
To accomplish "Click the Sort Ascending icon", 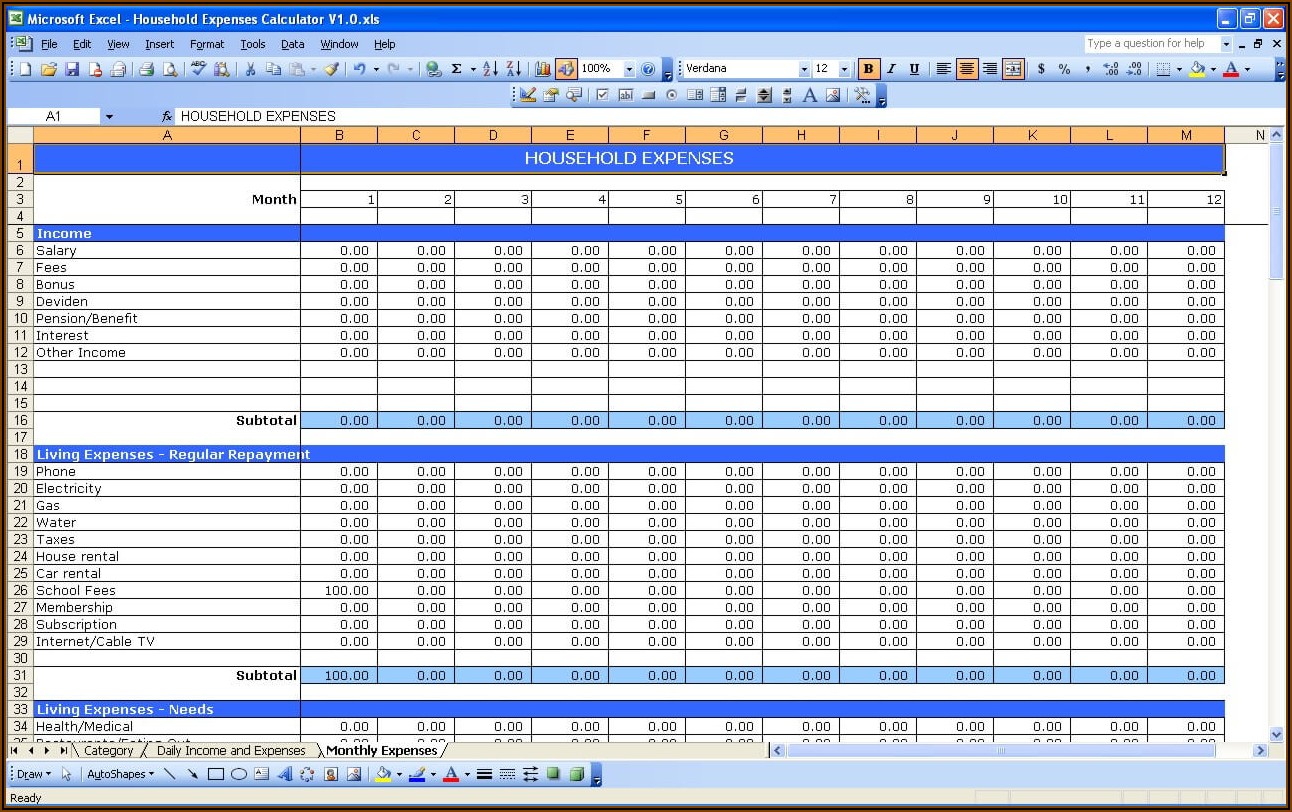I will (x=490, y=69).
